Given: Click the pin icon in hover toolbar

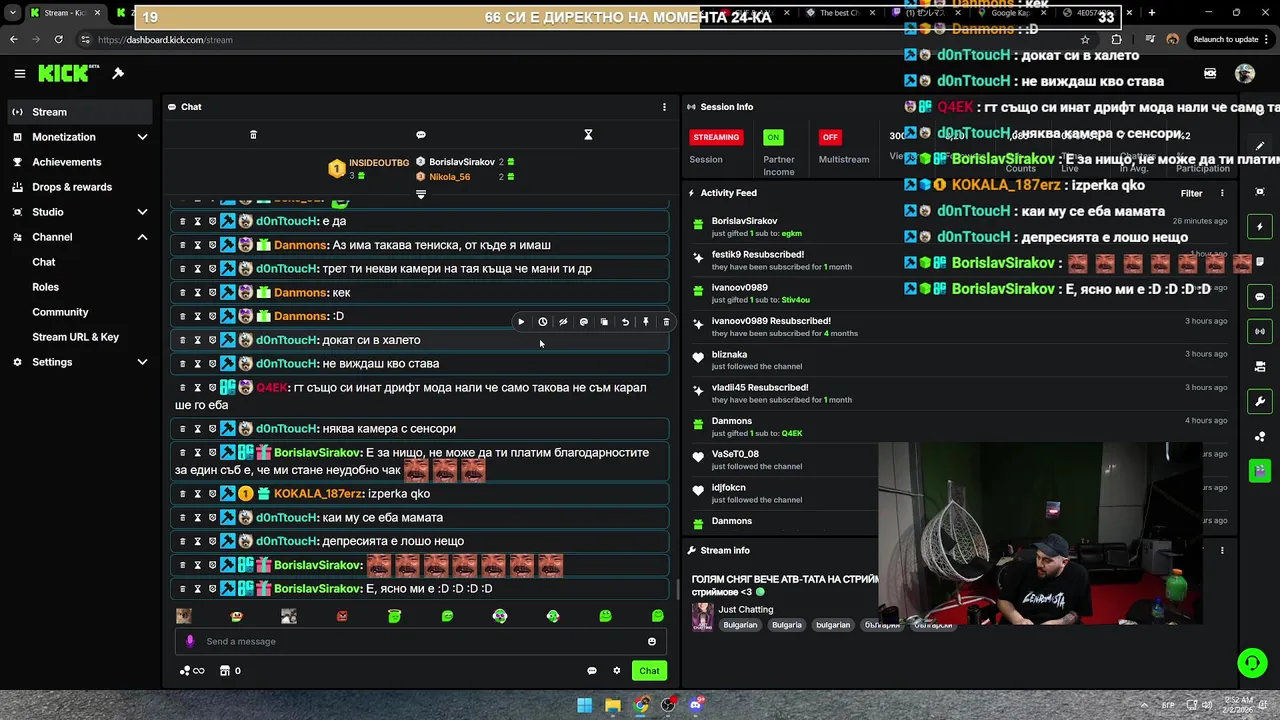Looking at the screenshot, I should [646, 322].
